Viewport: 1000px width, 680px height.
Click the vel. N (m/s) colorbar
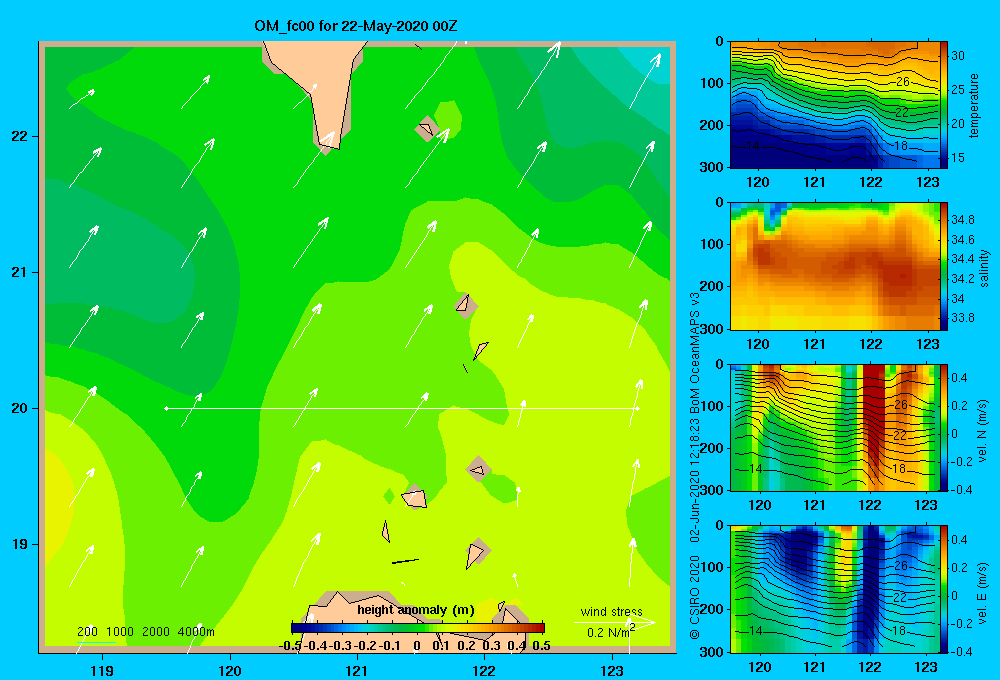point(943,427)
